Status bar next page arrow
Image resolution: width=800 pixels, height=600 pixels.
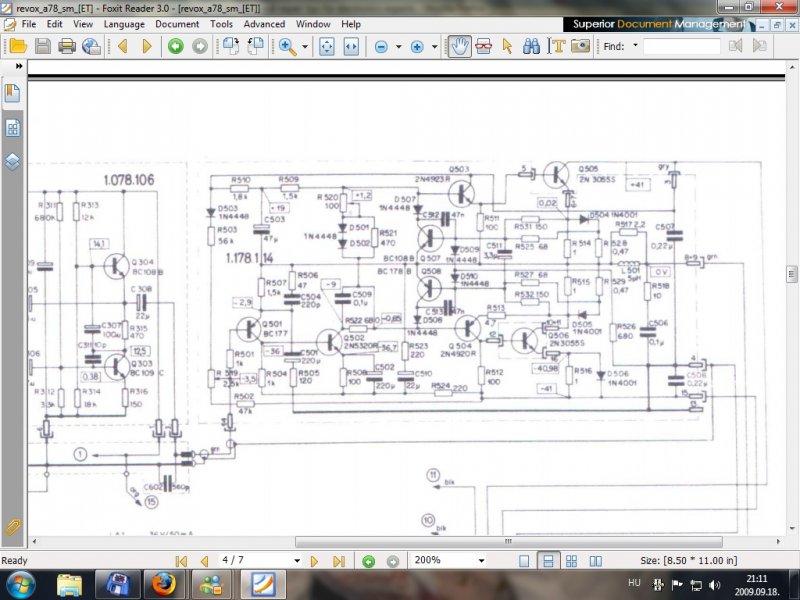[314, 561]
